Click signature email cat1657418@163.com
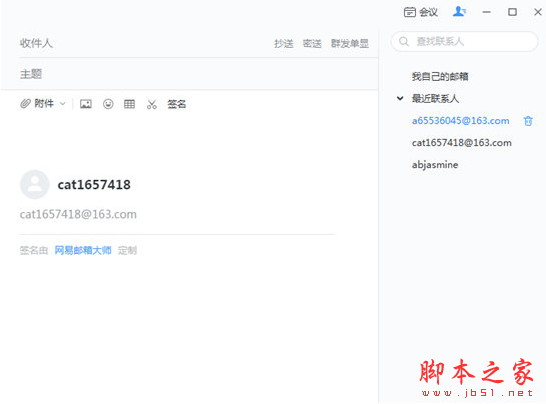Viewport: 546px width, 404px height. [78, 214]
